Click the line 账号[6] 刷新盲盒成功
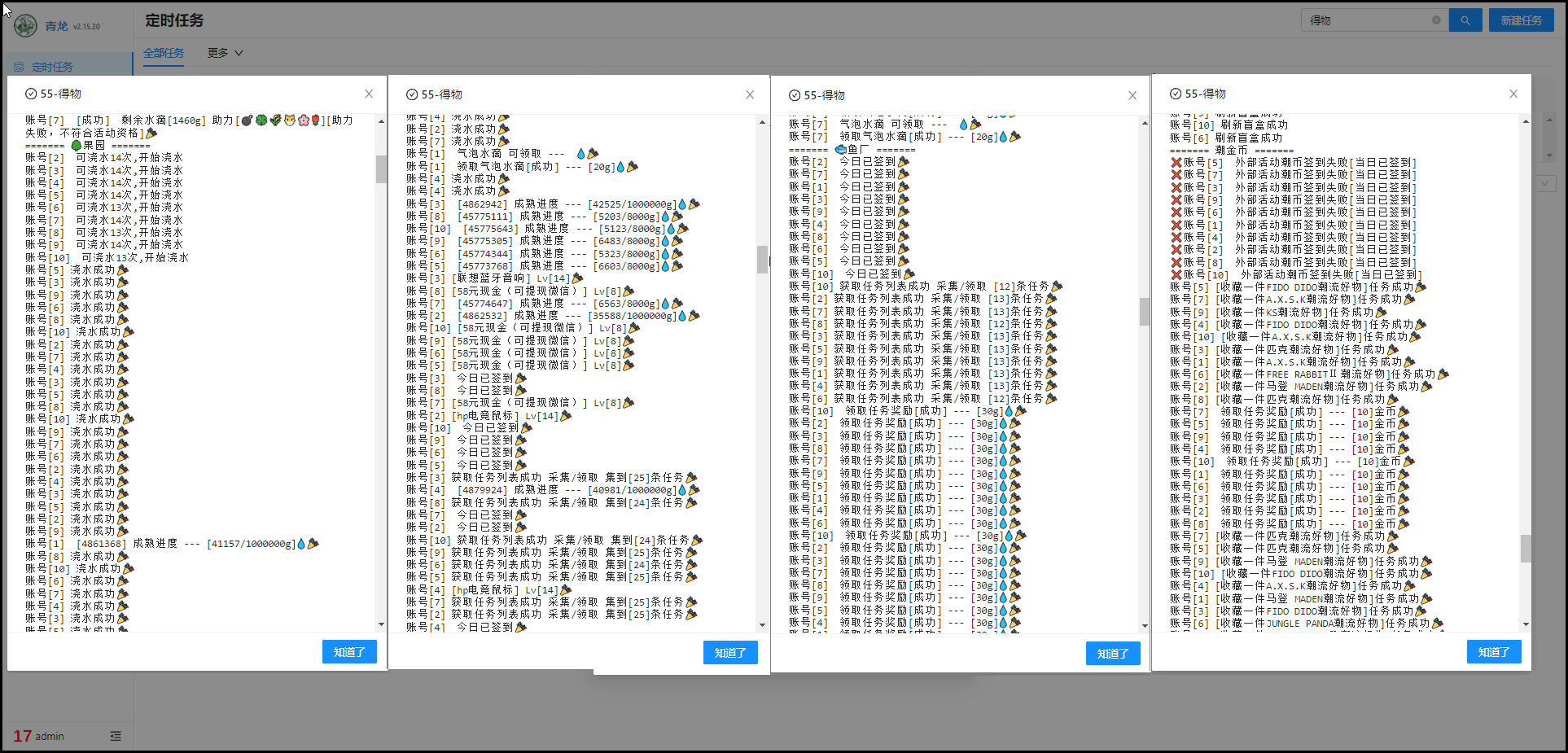Image resolution: width=1568 pixels, height=753 pixels. coord(1226,138)
